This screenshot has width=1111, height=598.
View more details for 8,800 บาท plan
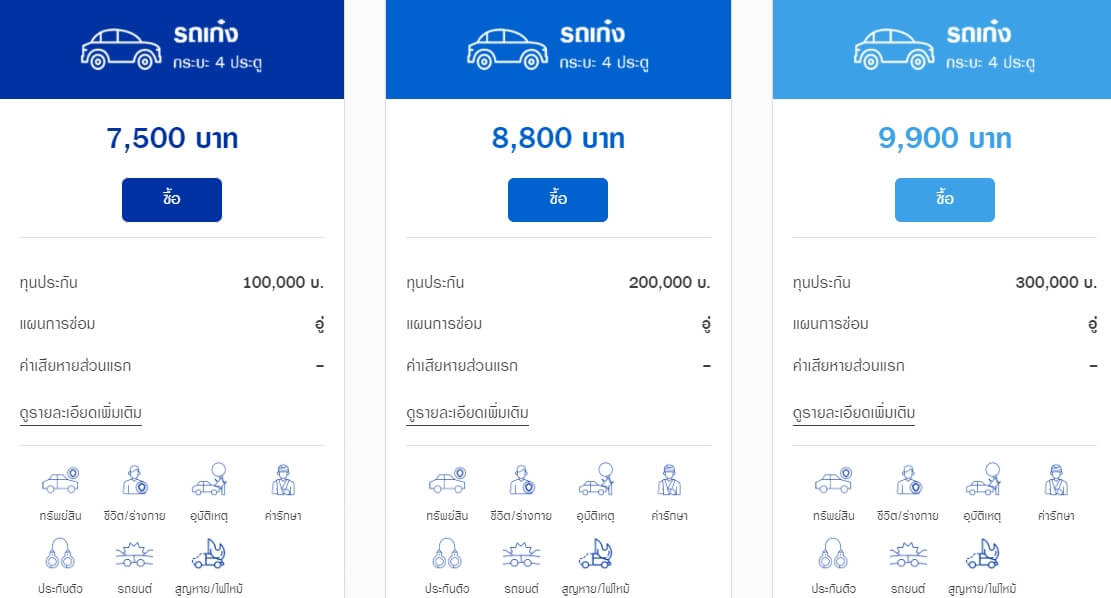tap(467, 413)
